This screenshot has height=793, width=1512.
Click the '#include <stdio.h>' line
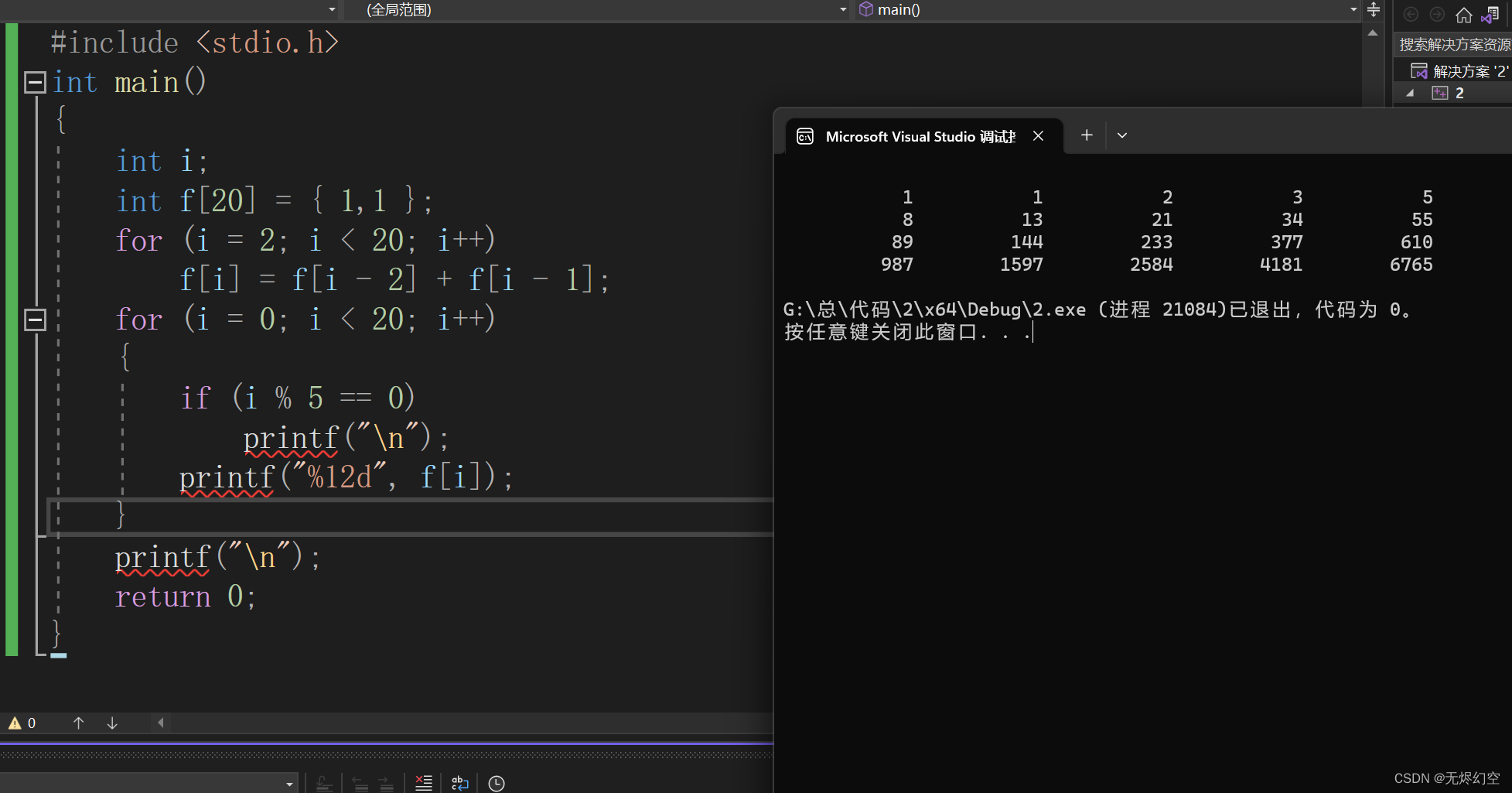195,43
